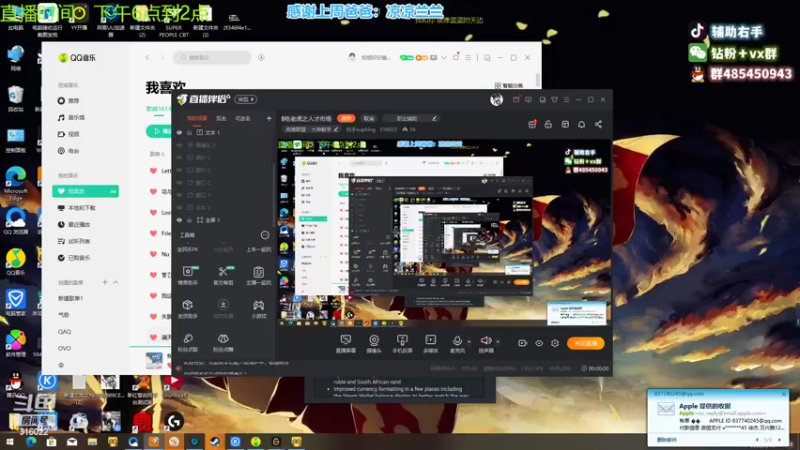Open 新建歌单1 playlist in QQ音乐
The width and height of the screenshot is (800, 450).
click(x=70, y=298)
